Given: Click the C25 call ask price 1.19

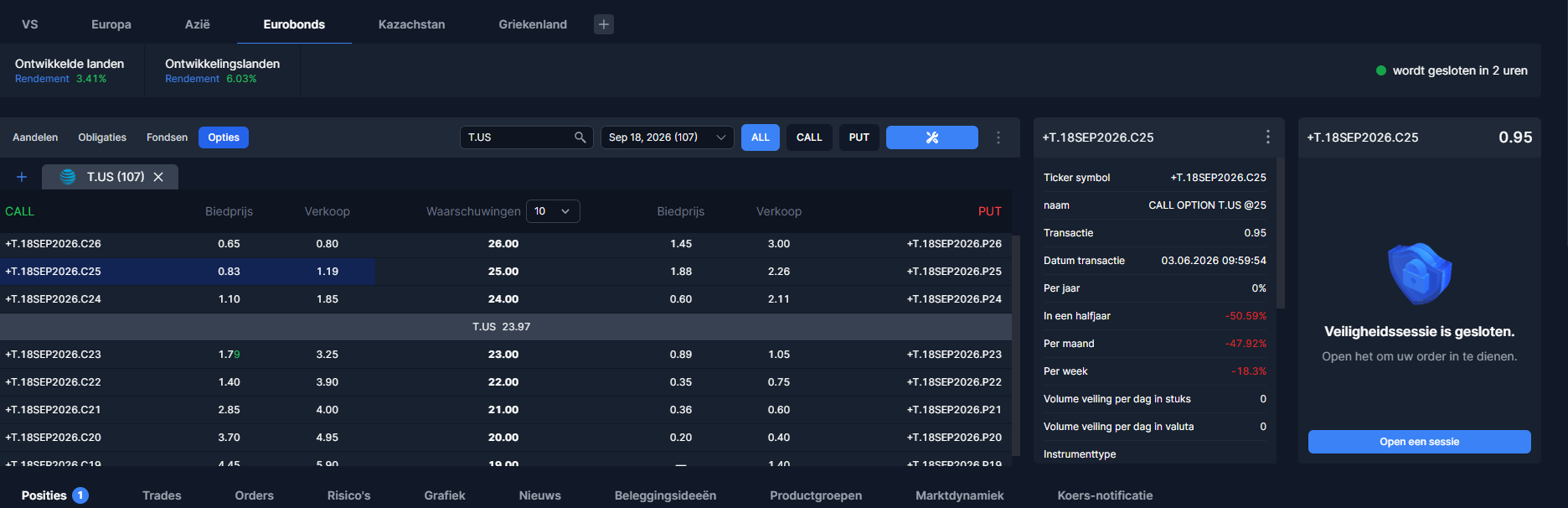Looking at the screenshot, I should (x=328, y=272).
